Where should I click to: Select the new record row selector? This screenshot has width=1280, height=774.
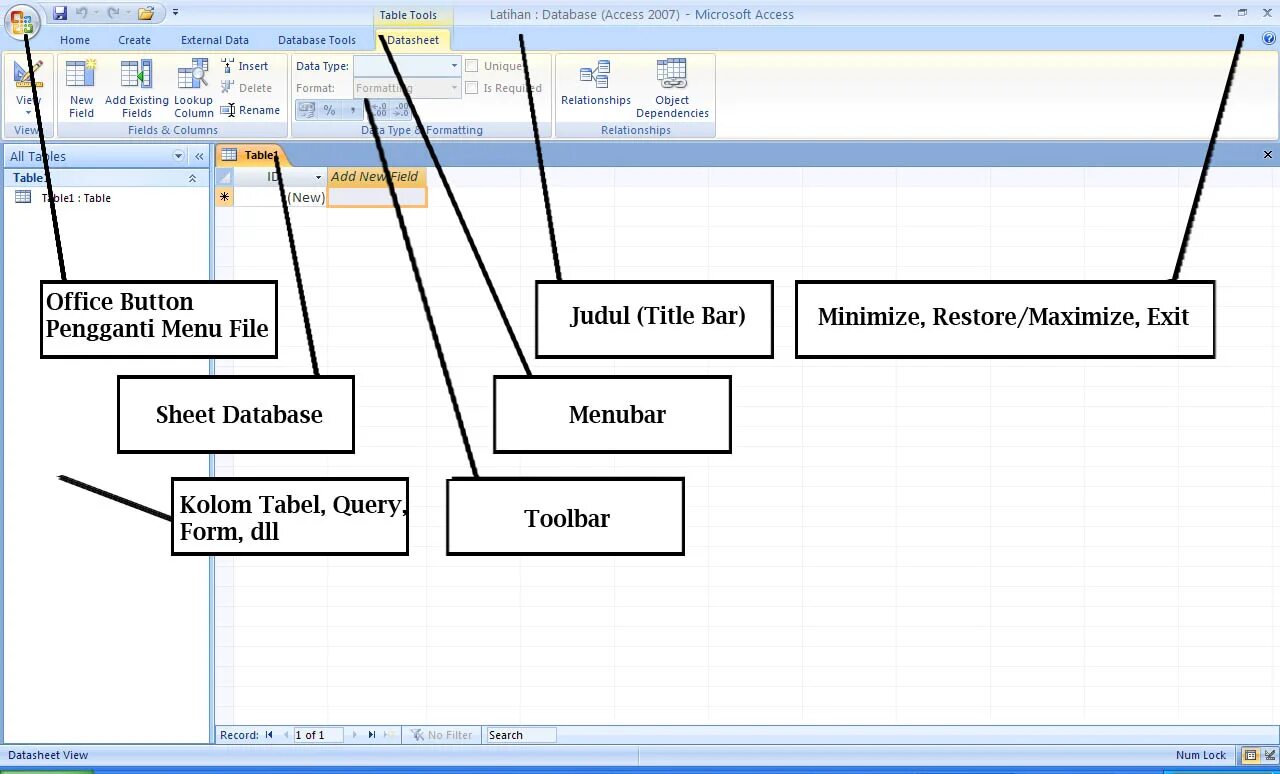click(224, 197)
